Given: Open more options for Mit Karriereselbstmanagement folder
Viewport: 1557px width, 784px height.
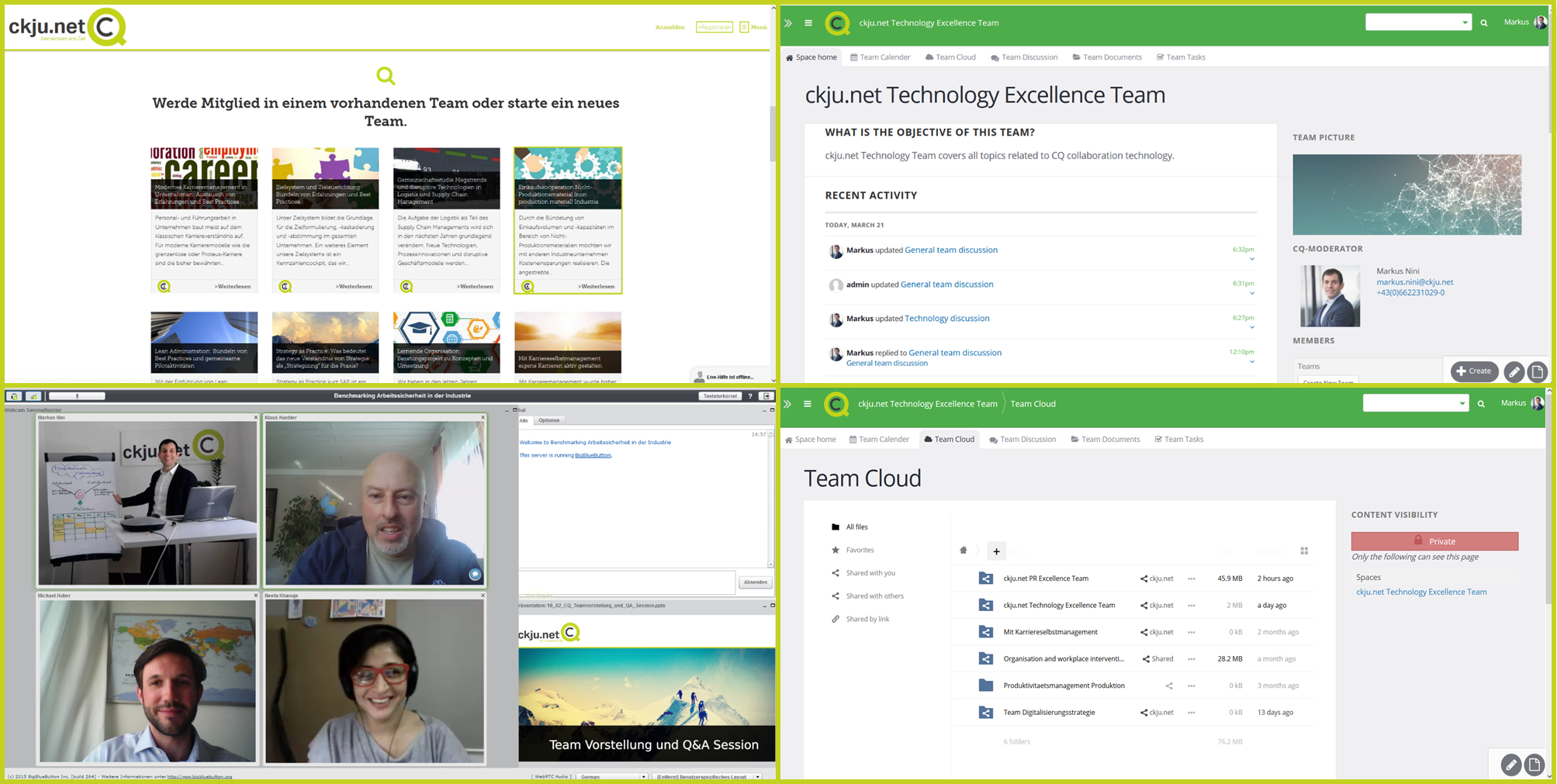Looking at the screenshot, I should (x=1192, y=632).
